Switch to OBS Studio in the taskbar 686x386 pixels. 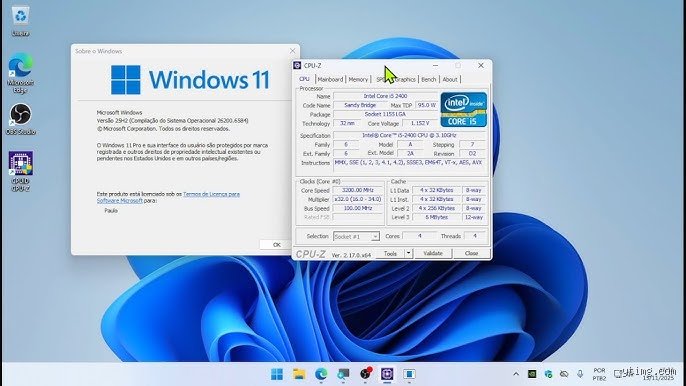[365, 373]
